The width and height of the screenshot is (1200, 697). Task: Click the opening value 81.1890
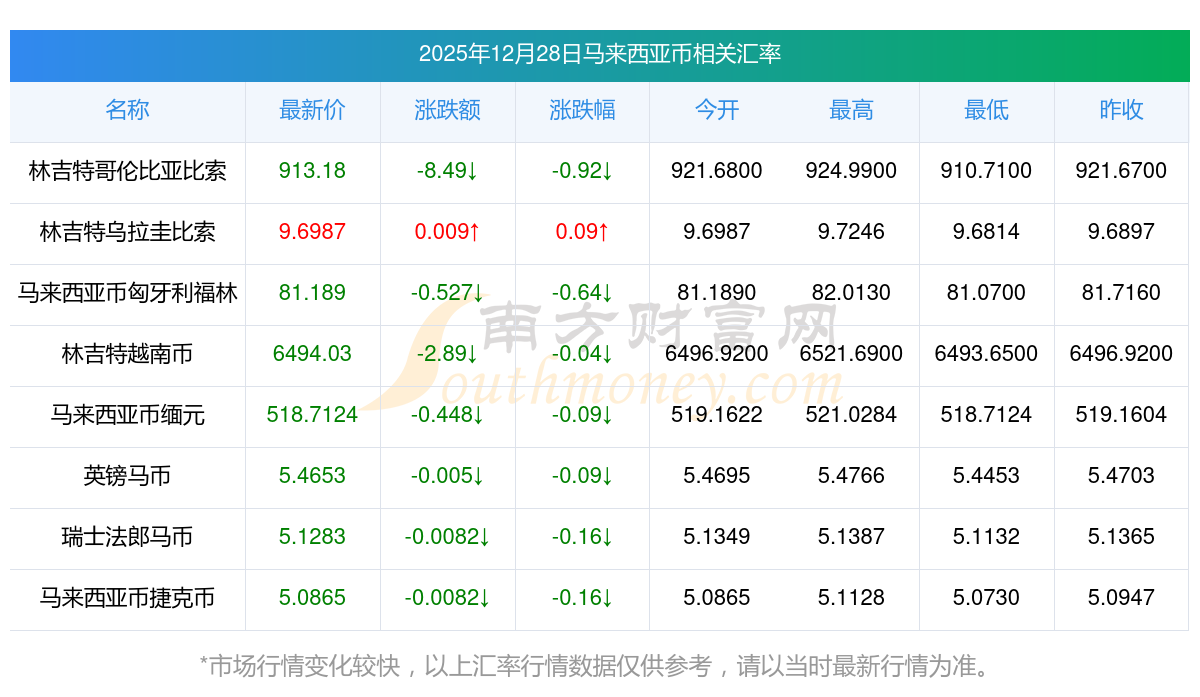coord(717,293)
